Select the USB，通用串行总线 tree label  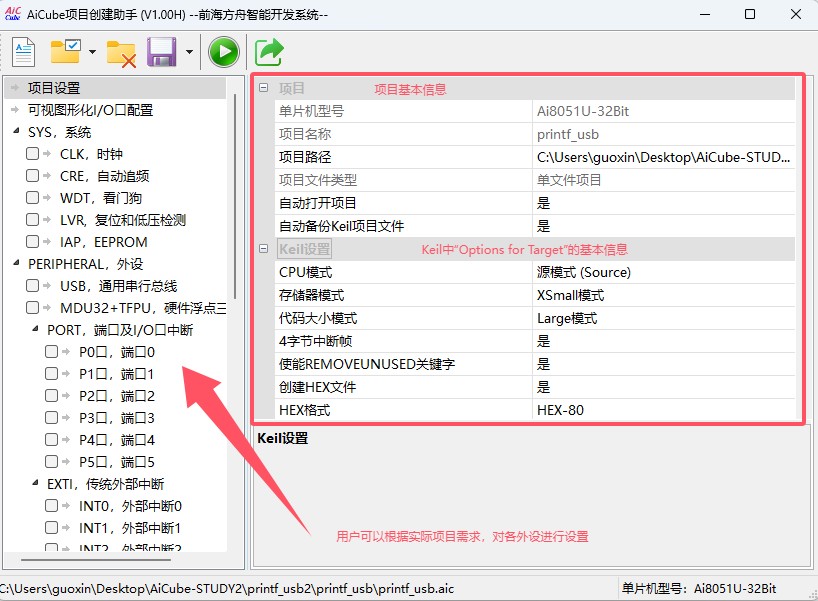(118, 286)
